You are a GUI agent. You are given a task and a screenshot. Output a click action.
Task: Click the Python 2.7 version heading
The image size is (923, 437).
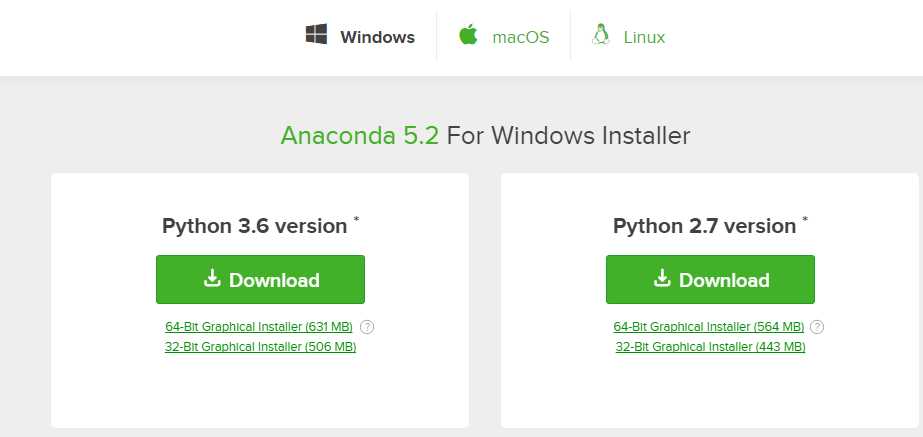(705, 226)
